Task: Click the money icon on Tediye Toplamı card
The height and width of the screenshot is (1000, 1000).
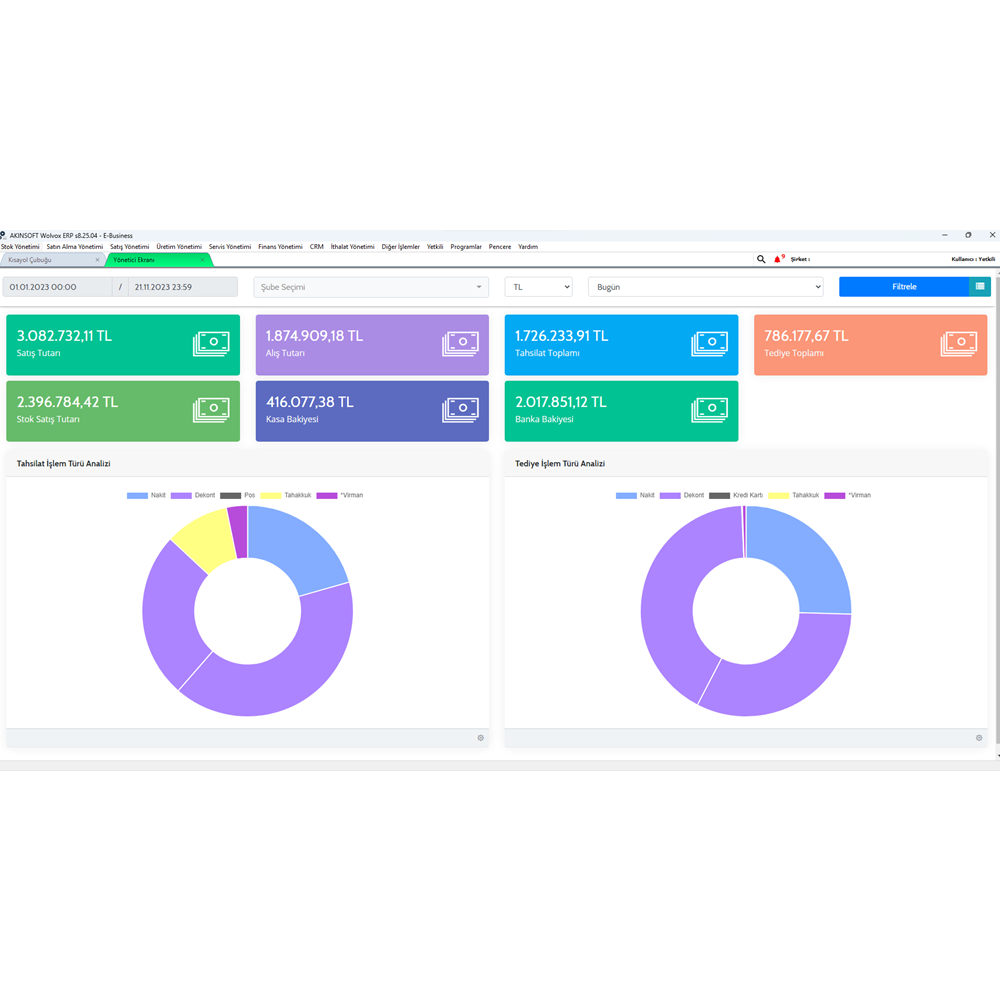Action: (x=958, y=344)
